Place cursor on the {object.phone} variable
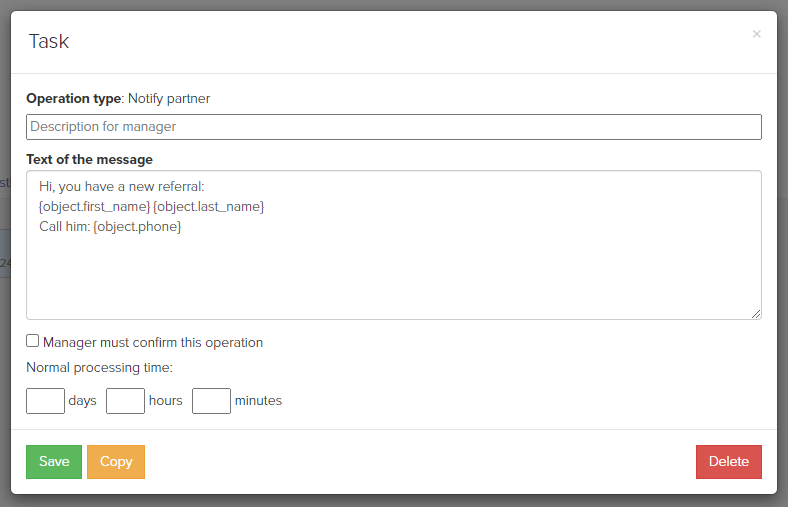The image size is (788, 507). (x=137, y=227)
